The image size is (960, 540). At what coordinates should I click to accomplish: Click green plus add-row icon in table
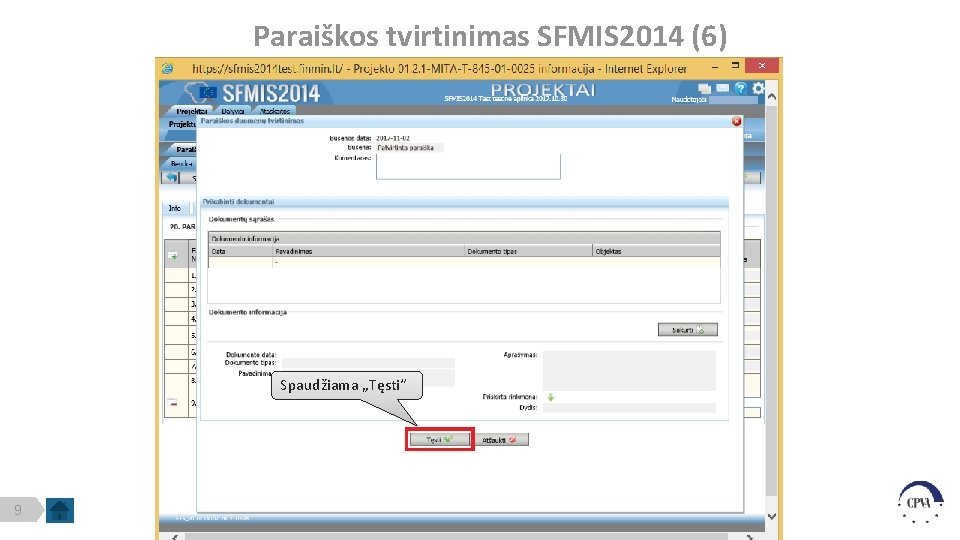(173, 256)
